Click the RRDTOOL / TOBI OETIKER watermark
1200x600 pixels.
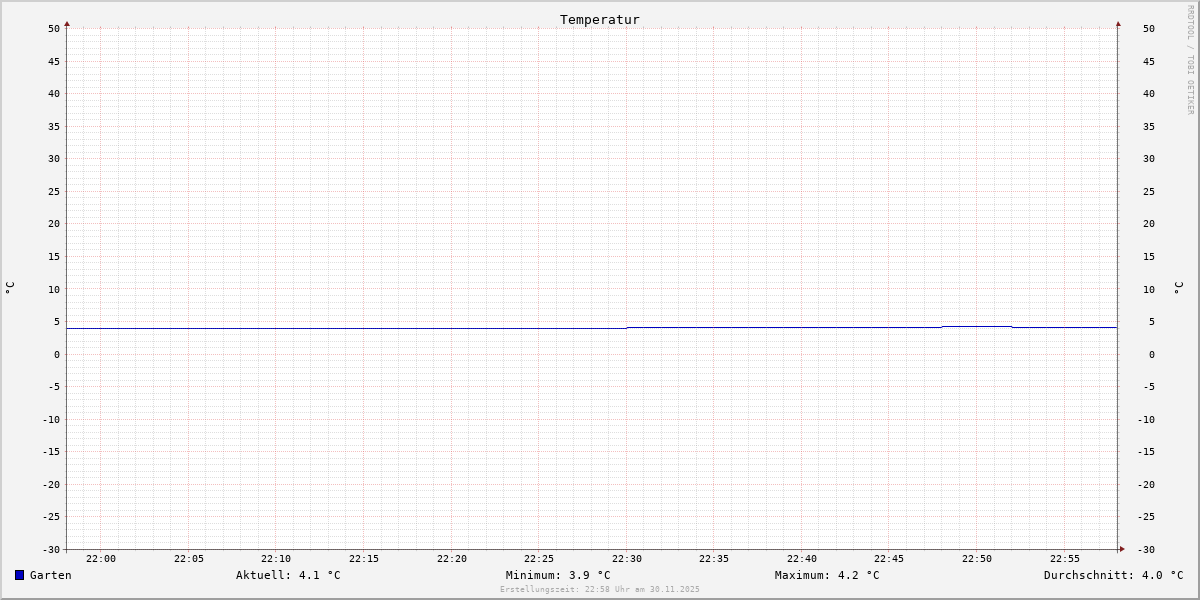(1190, 60)
